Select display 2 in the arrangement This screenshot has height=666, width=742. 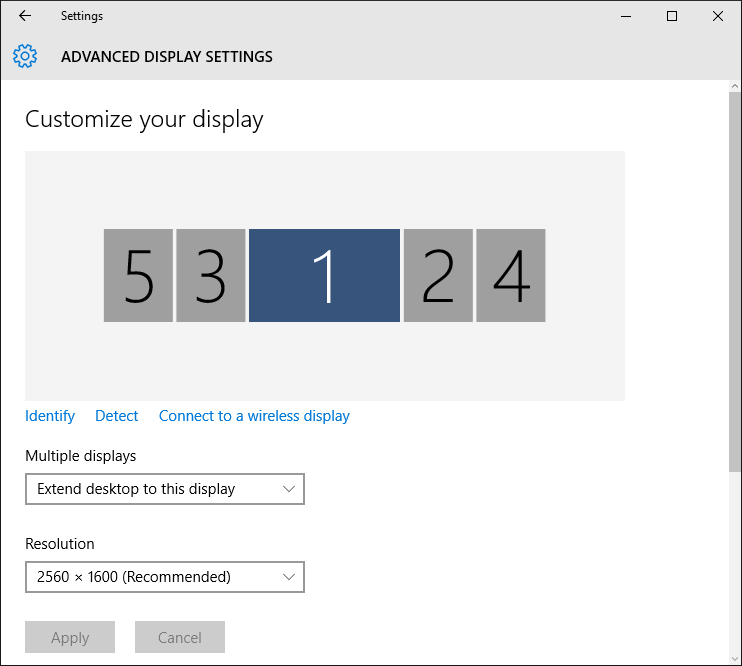point(438,275)
